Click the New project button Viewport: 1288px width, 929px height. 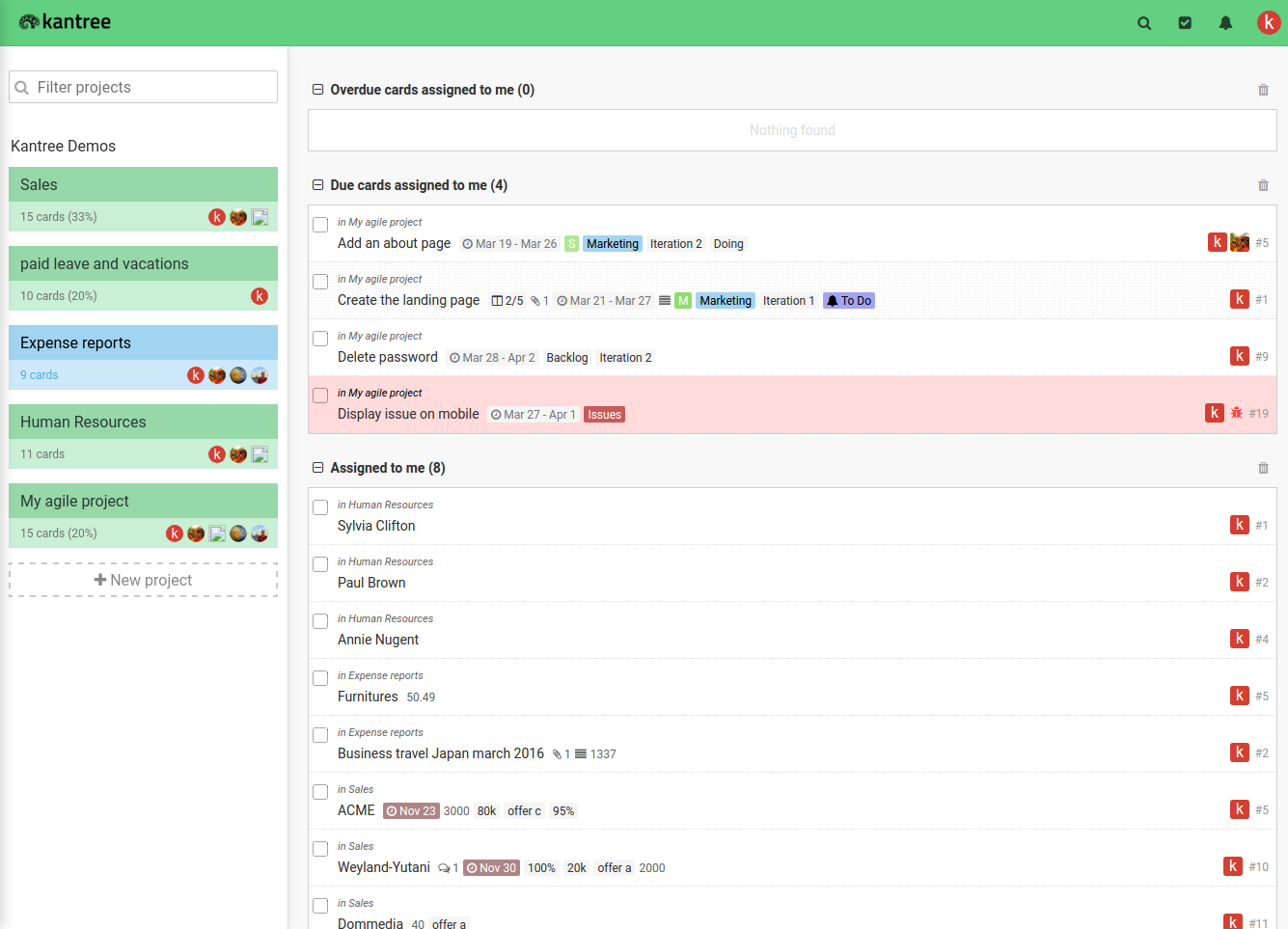143,580
